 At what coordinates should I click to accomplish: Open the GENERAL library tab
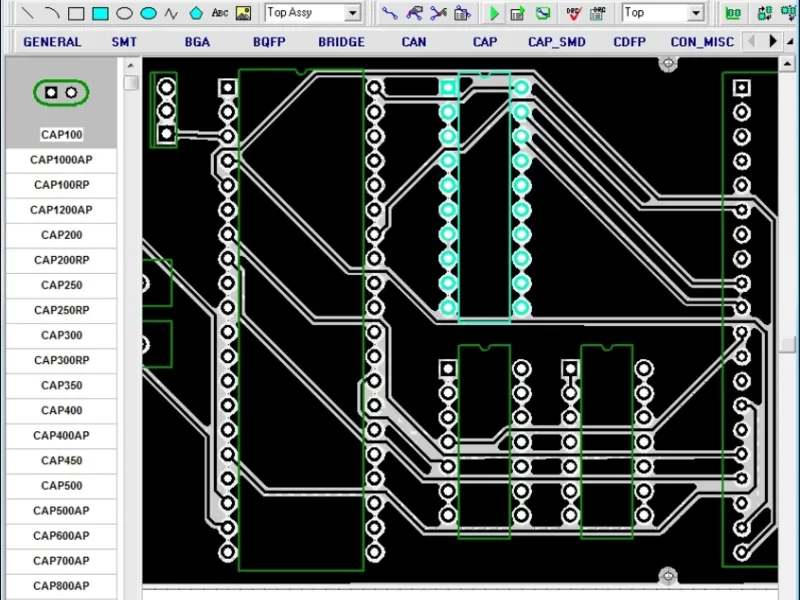(52, 42)
